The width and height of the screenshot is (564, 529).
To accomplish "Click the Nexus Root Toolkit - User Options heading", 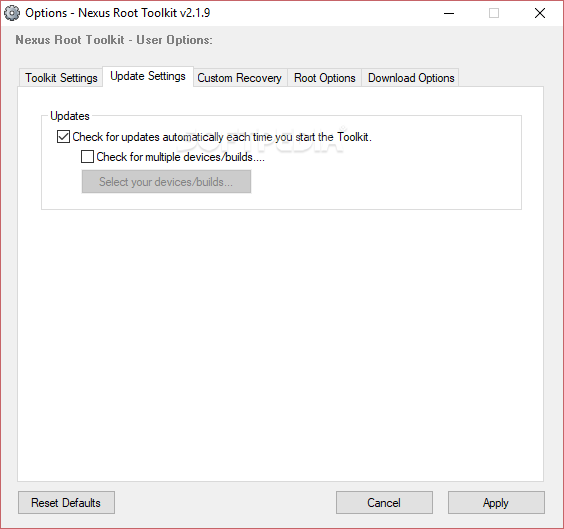I will 114,40.
